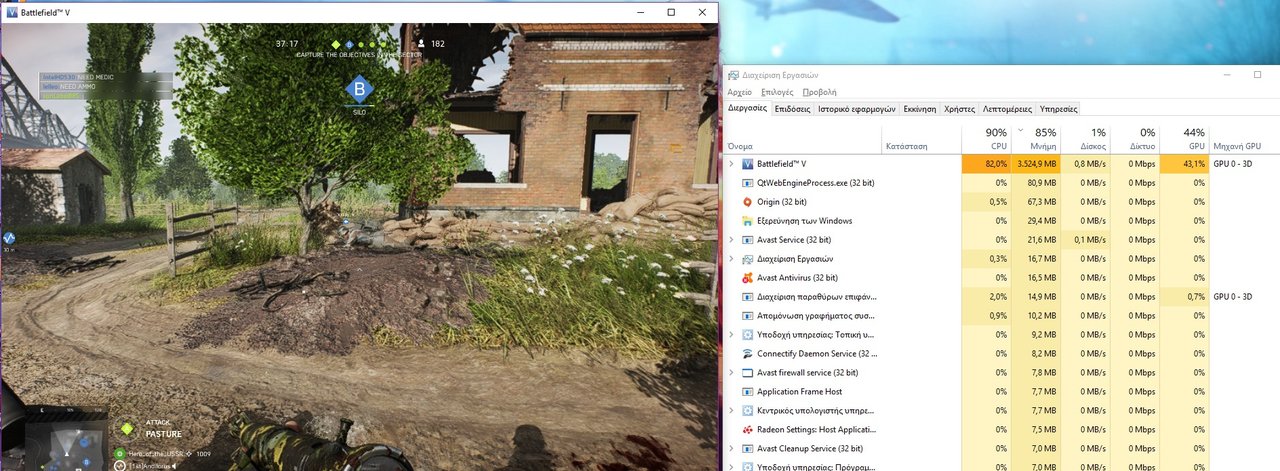Click the Application Frame Host icon
The image size is (1280, 471).
pos(747,392)
